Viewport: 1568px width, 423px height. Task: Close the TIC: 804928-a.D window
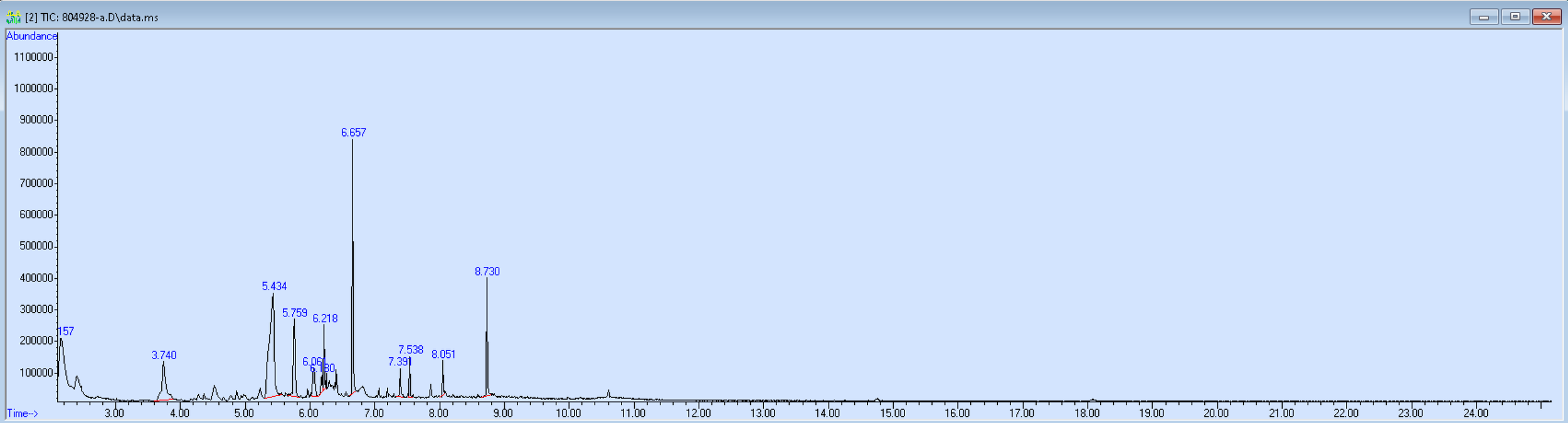tap(1547, 17)
